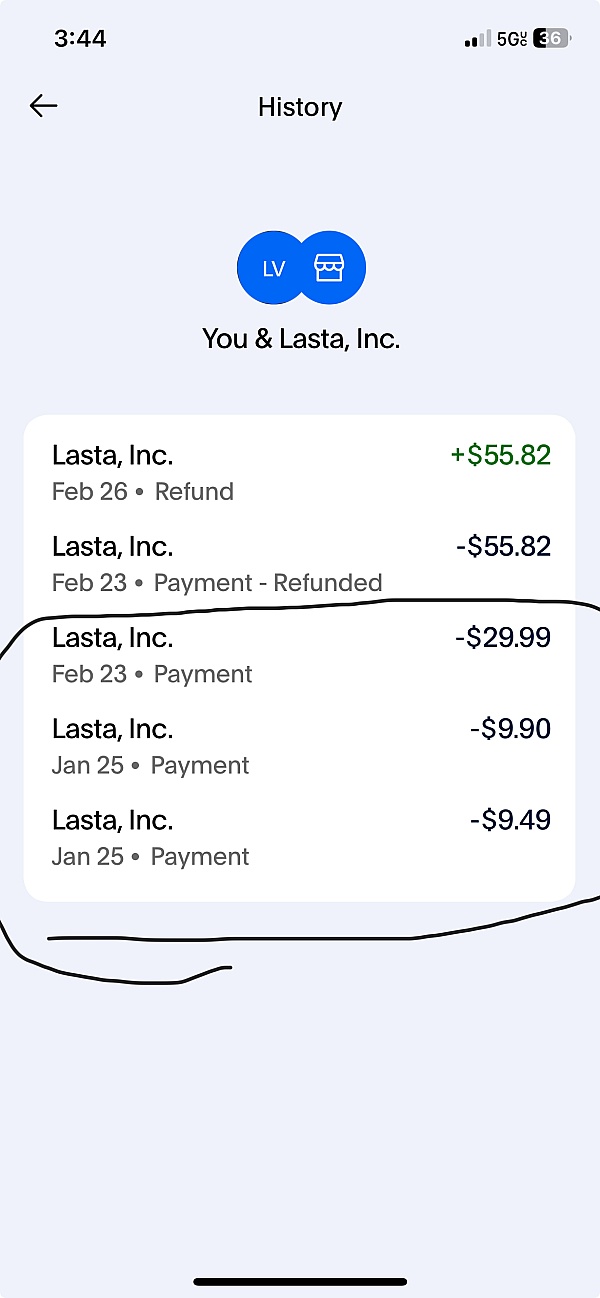
Task: Tap the "You & Lasta, Inc." heading
Action: click(301, 339)
